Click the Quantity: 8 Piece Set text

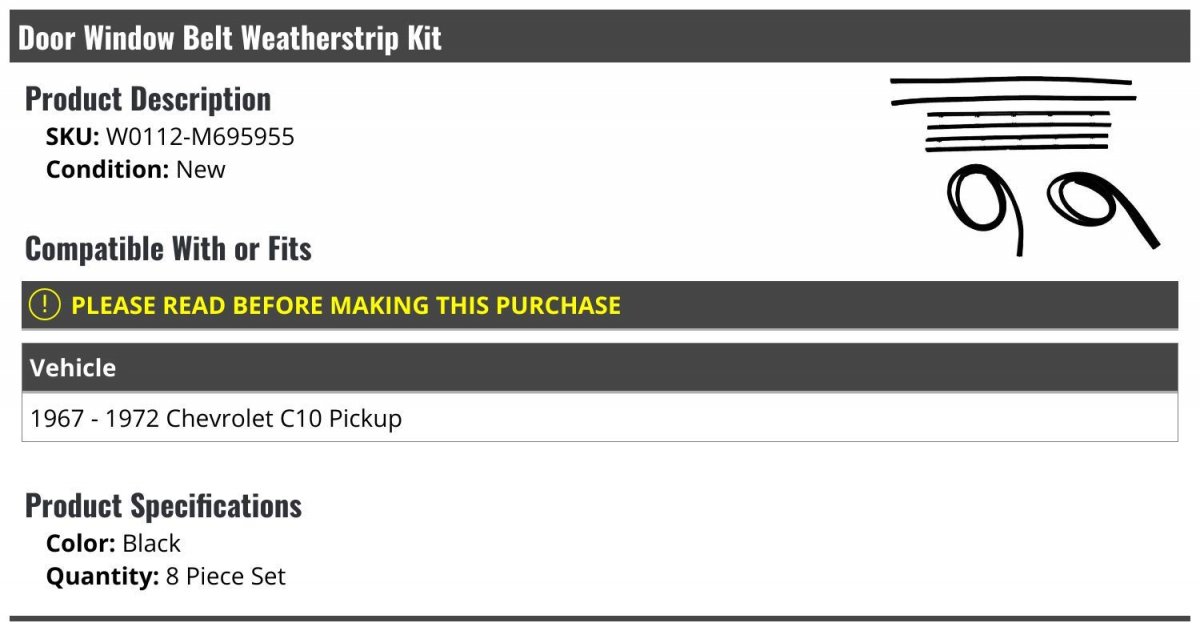click(166, 577)
